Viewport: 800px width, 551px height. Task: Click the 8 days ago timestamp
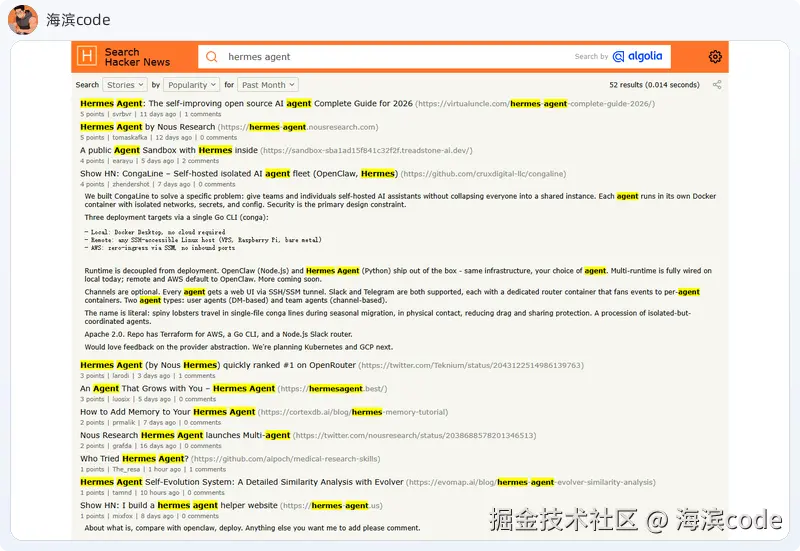point(157,517)
